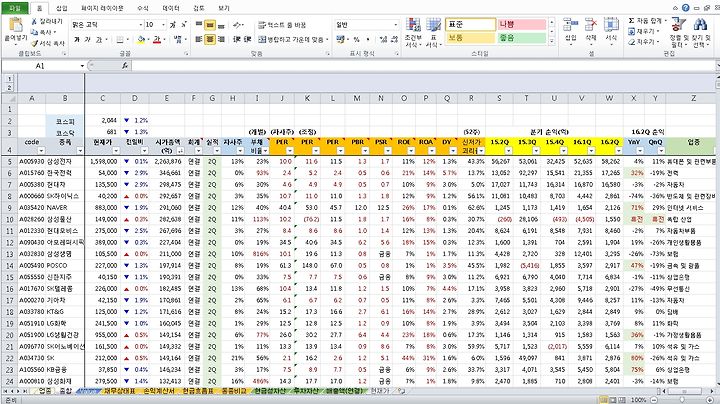This screenshot has width=720, height=404.
Task: Apply the 표준 (Normal) cell style
Action: coord(470,24)
